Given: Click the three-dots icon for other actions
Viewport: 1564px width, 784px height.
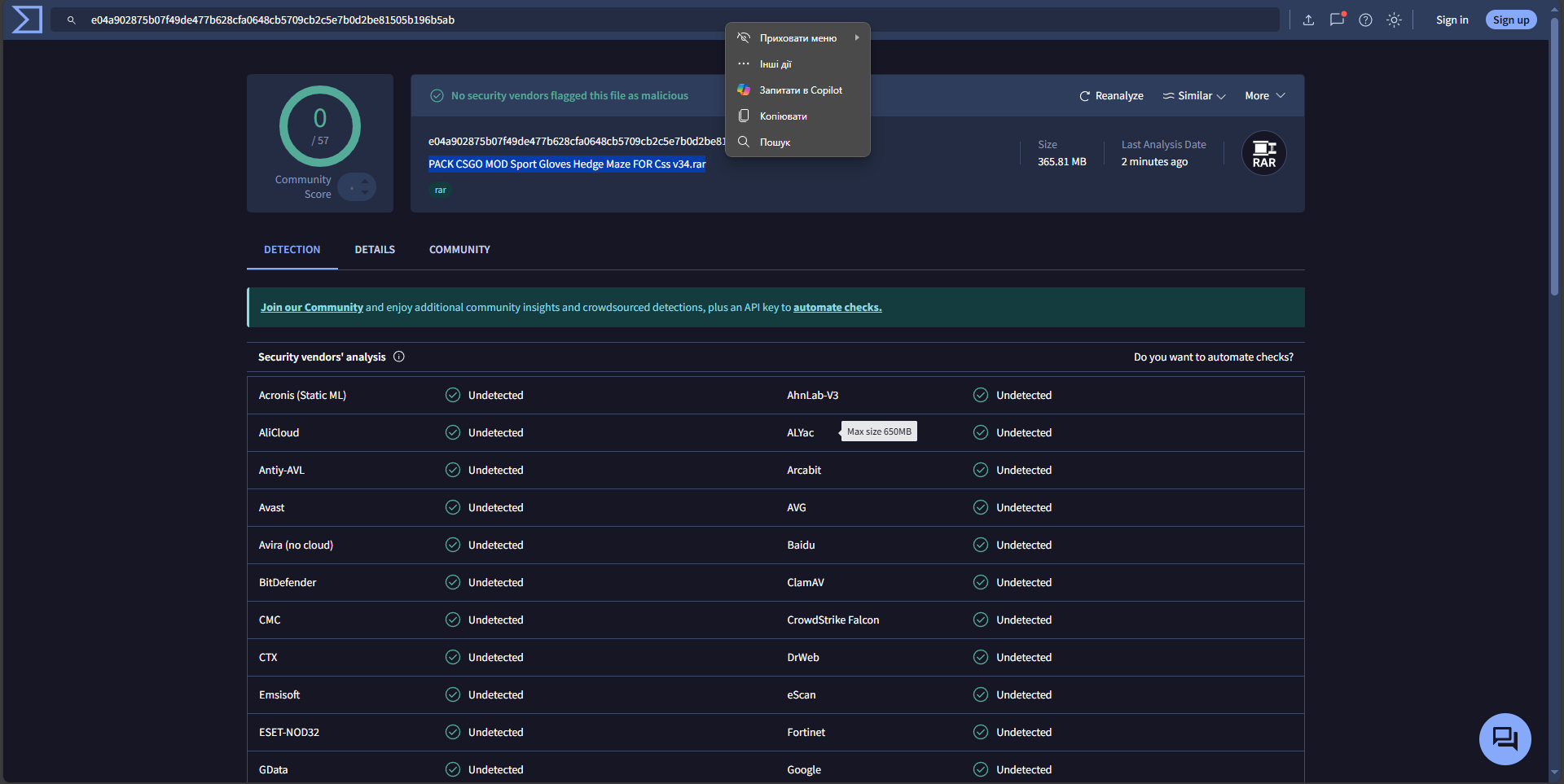Looking at the screenshot, I should point(744,64).
